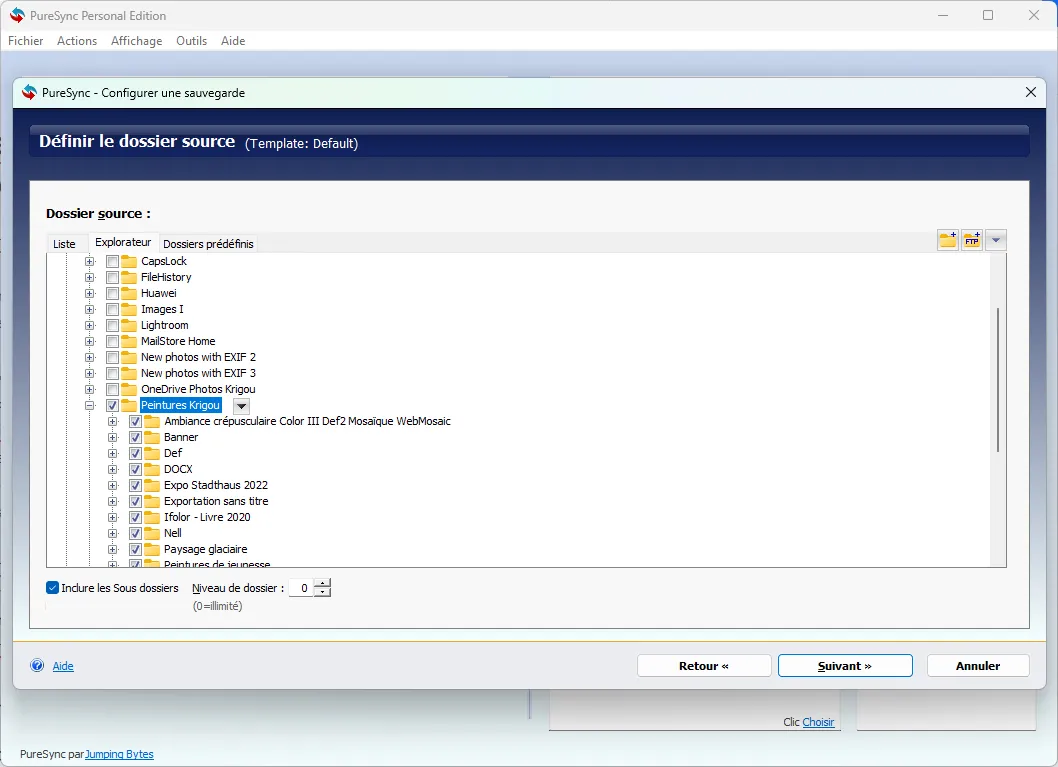The height and width of the screenshot is (767, 1058).
Task: Click the add folder icon
Action: click(x=947, y=240)
